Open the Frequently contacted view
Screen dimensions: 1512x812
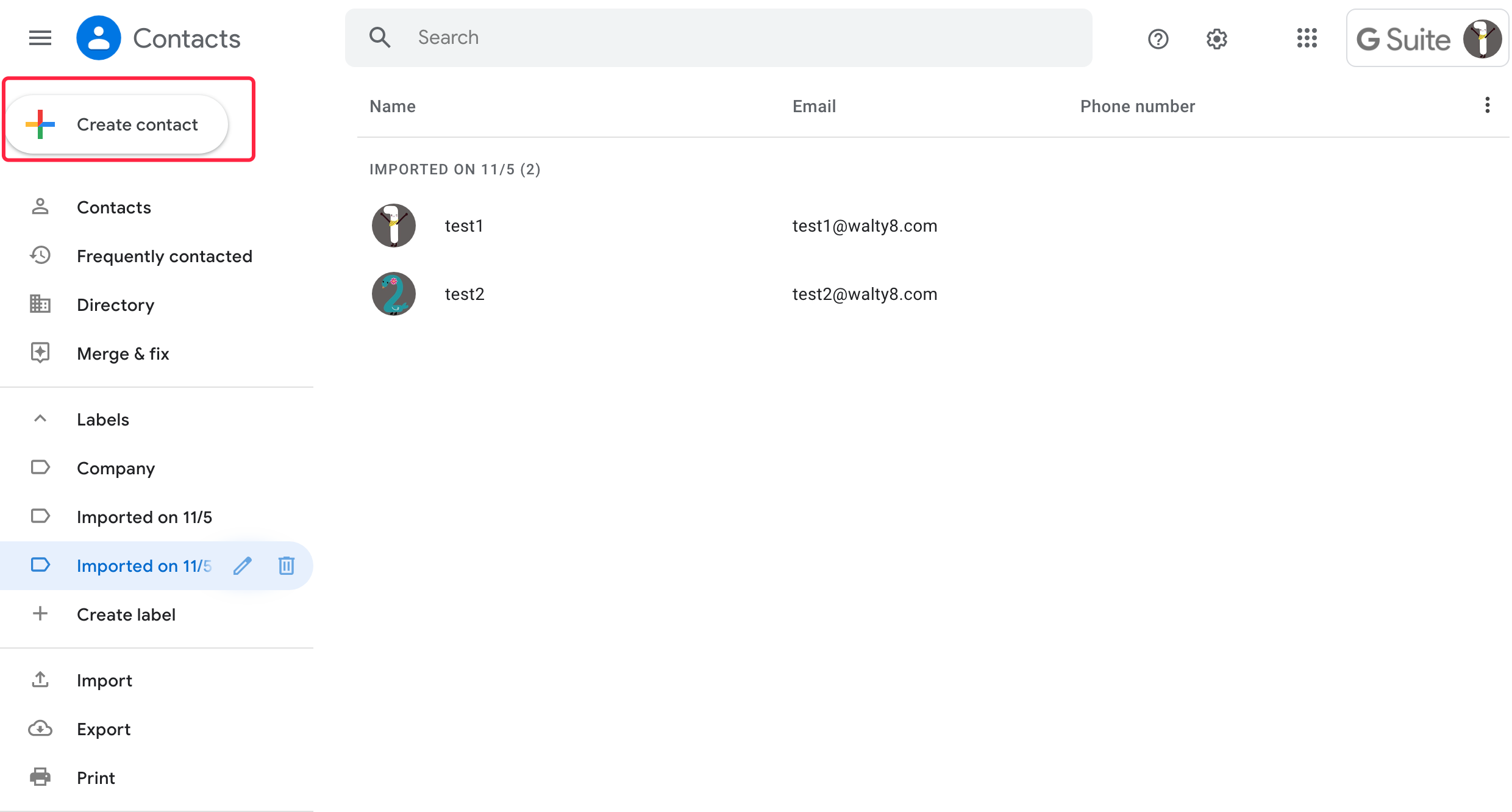pos(164,256)
